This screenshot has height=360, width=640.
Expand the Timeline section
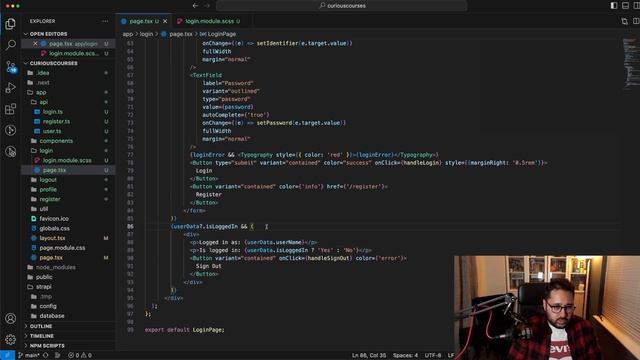(x=68, y=336)
